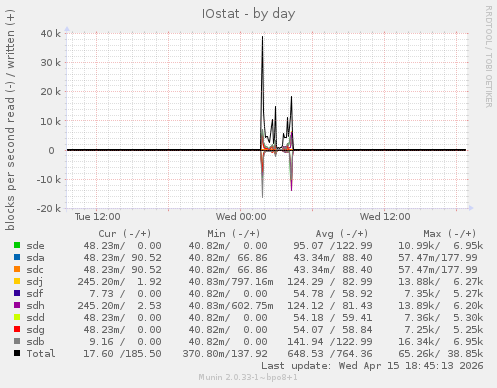This screenshot has height=388, width=497.
Task: Select the 'sdh' legend label
Action: click(35, 306)
